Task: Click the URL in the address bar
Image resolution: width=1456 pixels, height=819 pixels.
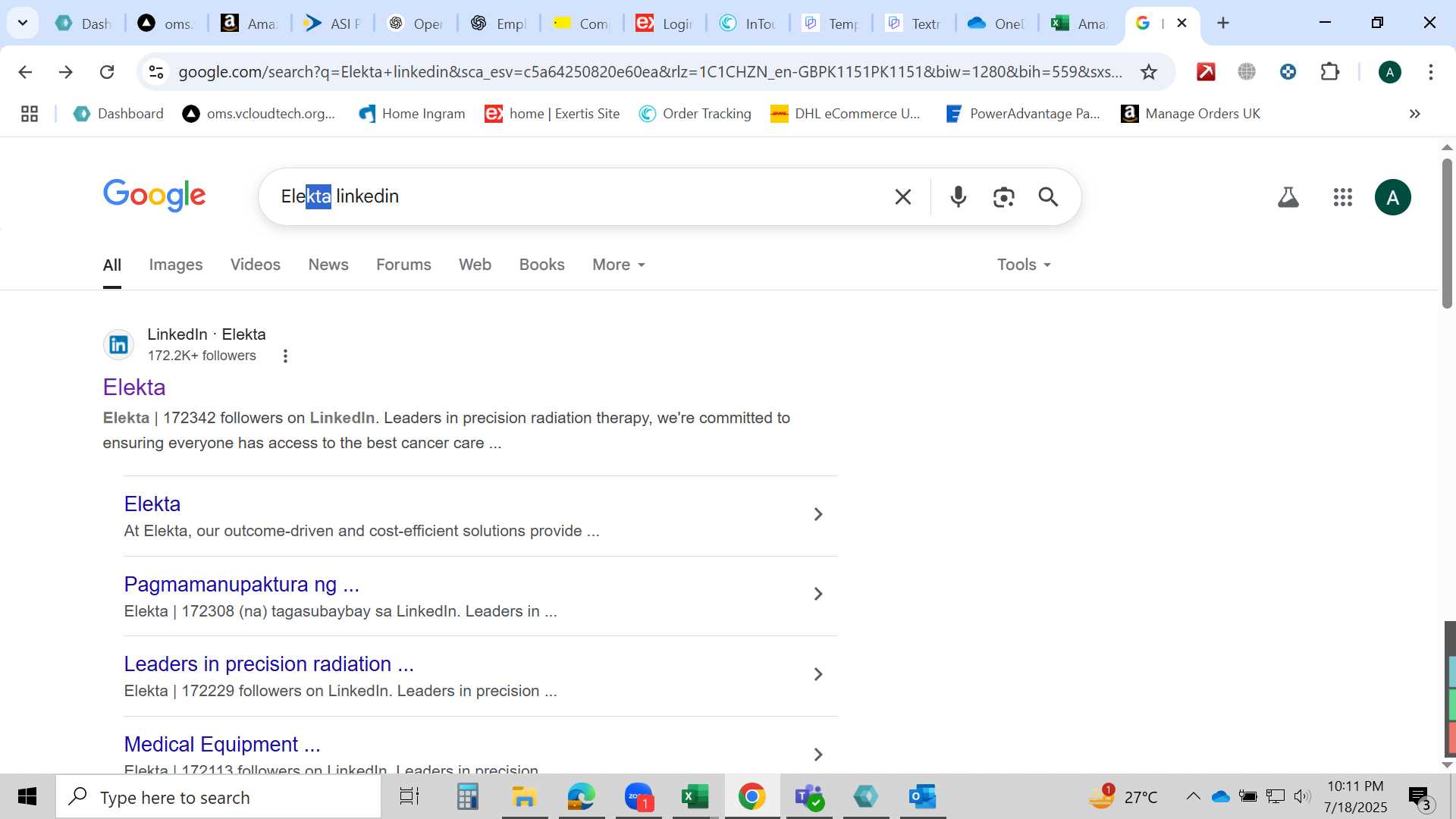Action: pos(650,72)
